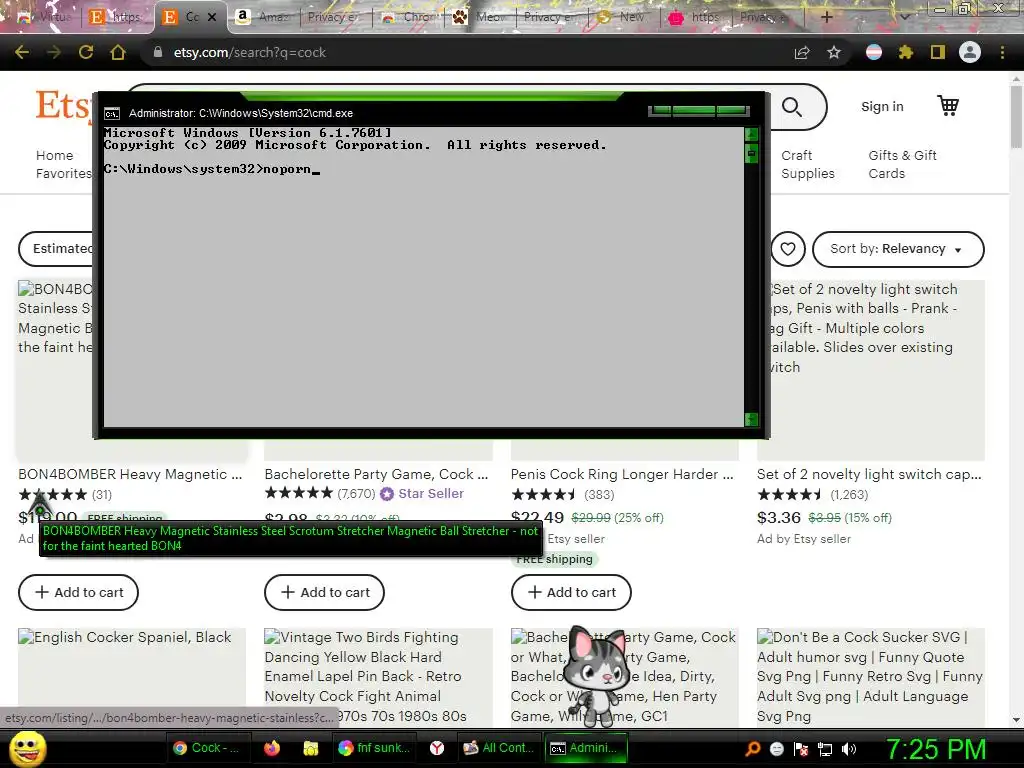Click the $3.36 price
Image resolution: width=1024 pixels, height=768 pixels.
click(x=778, y=518)
